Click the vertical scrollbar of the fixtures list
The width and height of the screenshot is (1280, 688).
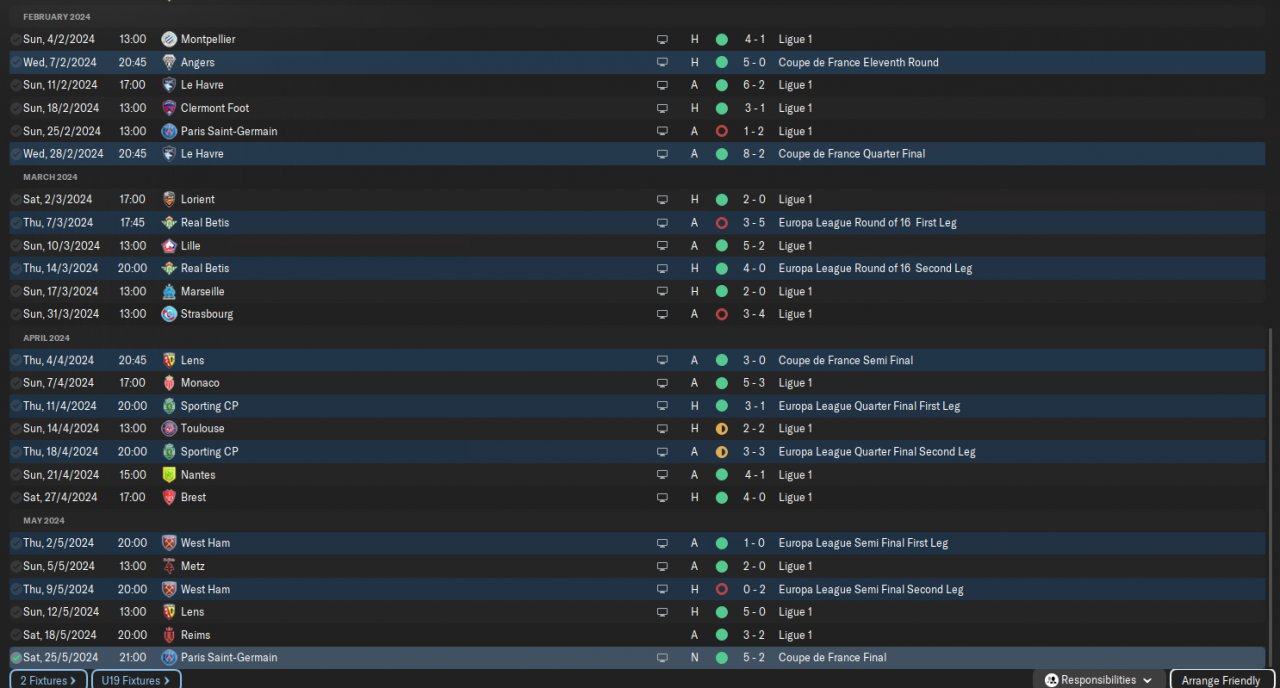[x=1272, y=500]
